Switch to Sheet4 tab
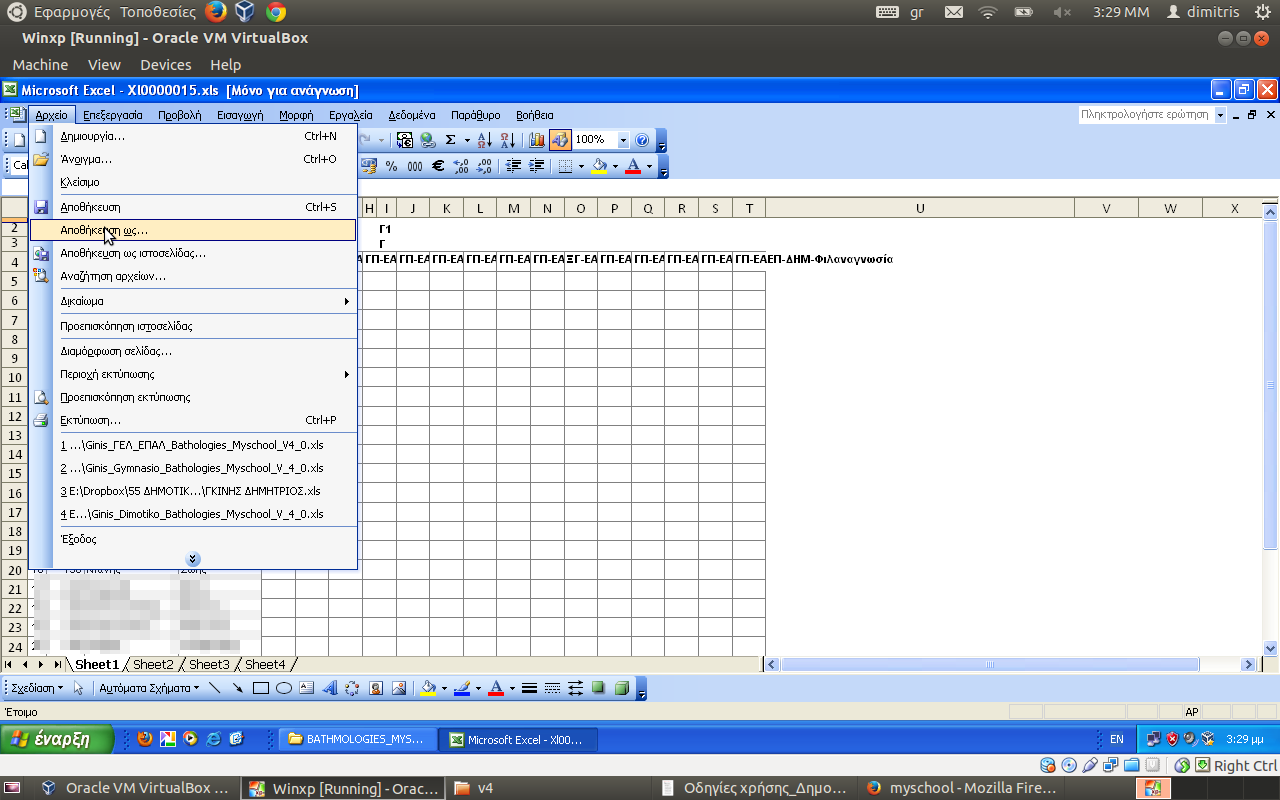The width and height of the screenshot is (1280, 800). click(x=265, y=664)
